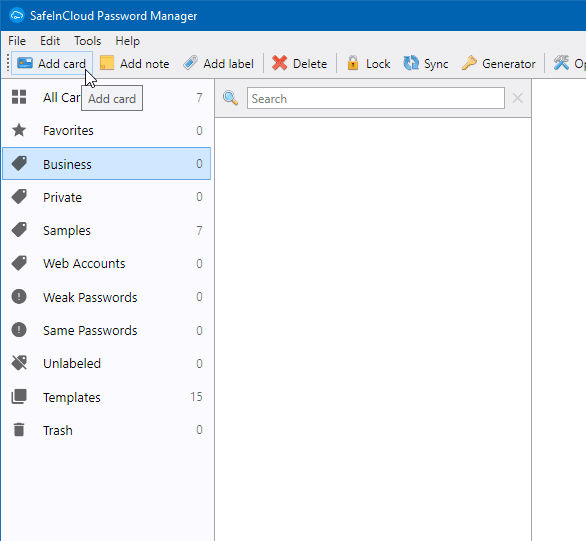The width and height of the screenshot is (586, 541).
Task: Click the 'Trash' label text
Action: tap(58, 430)
